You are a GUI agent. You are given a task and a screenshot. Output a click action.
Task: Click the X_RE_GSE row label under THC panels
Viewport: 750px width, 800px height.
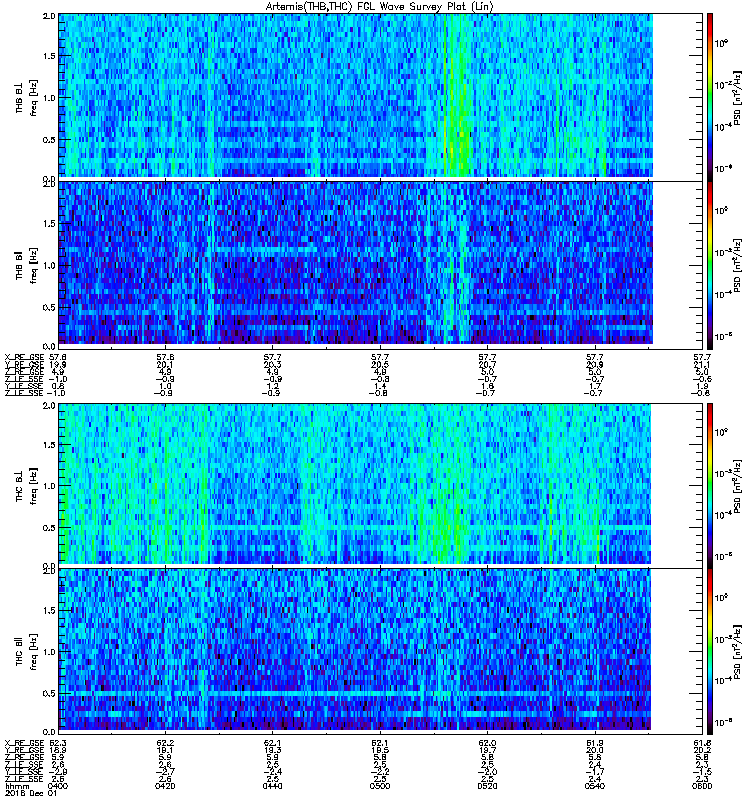coord(24,743)
